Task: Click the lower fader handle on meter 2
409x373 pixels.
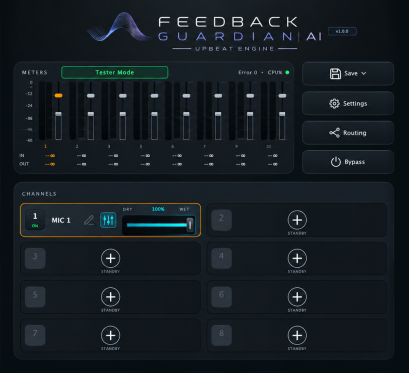Action: (91, 114)
